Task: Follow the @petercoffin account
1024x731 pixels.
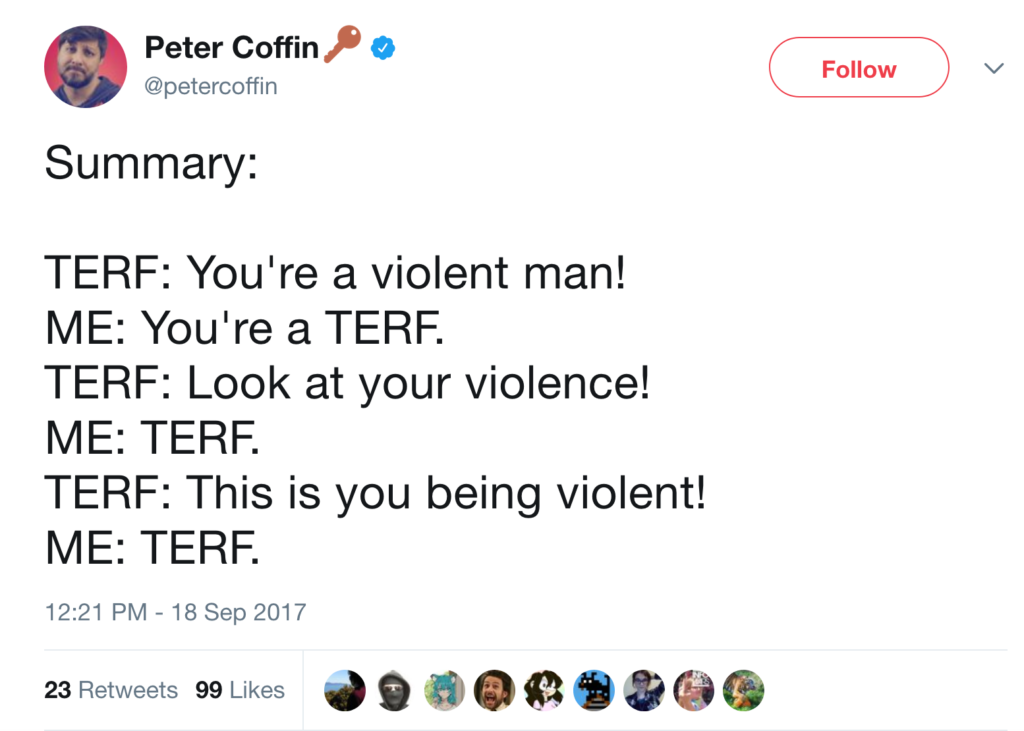Action: click(858, 67)
